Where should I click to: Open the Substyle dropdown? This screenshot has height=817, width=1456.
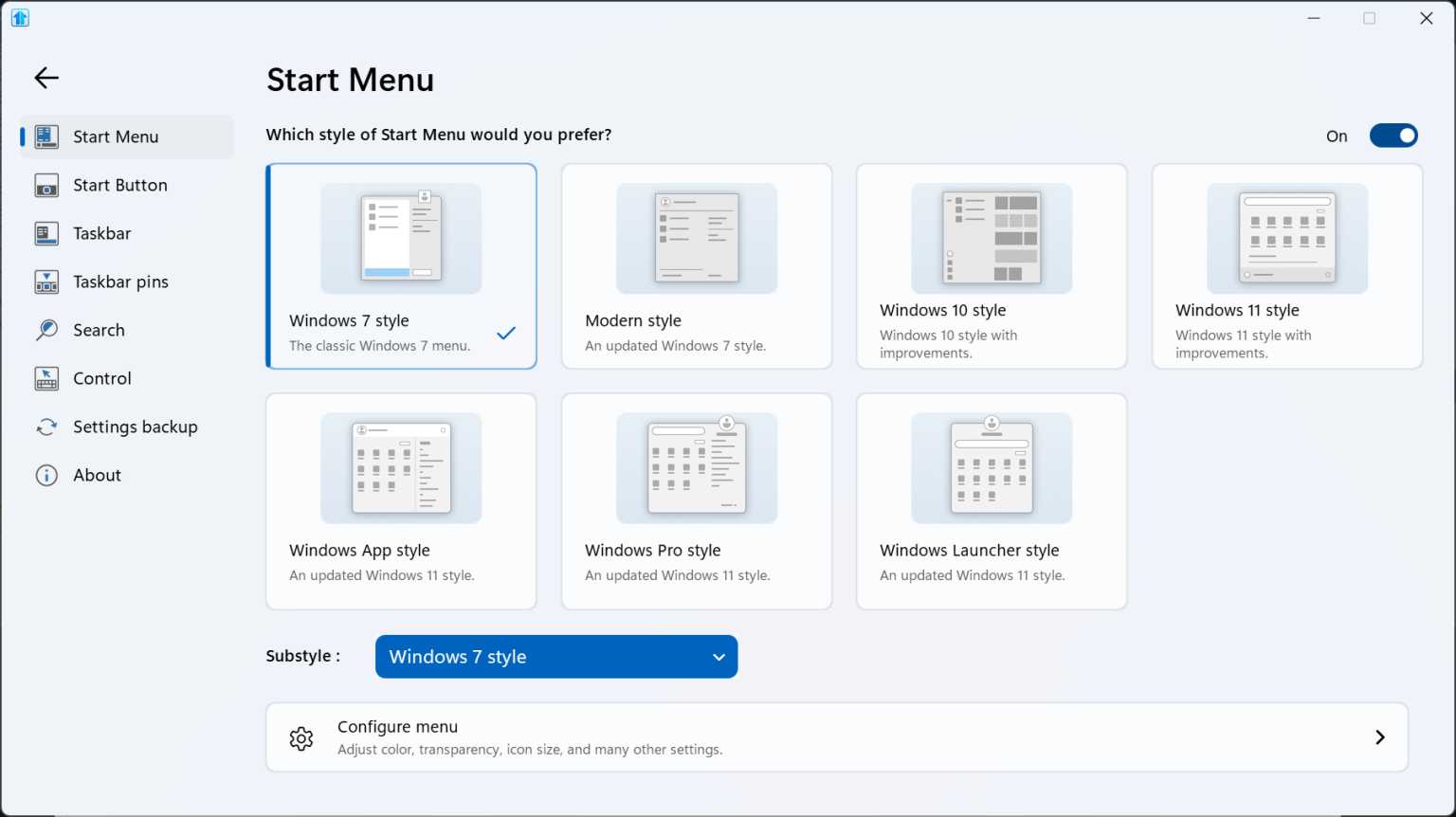tap(556, 656)
